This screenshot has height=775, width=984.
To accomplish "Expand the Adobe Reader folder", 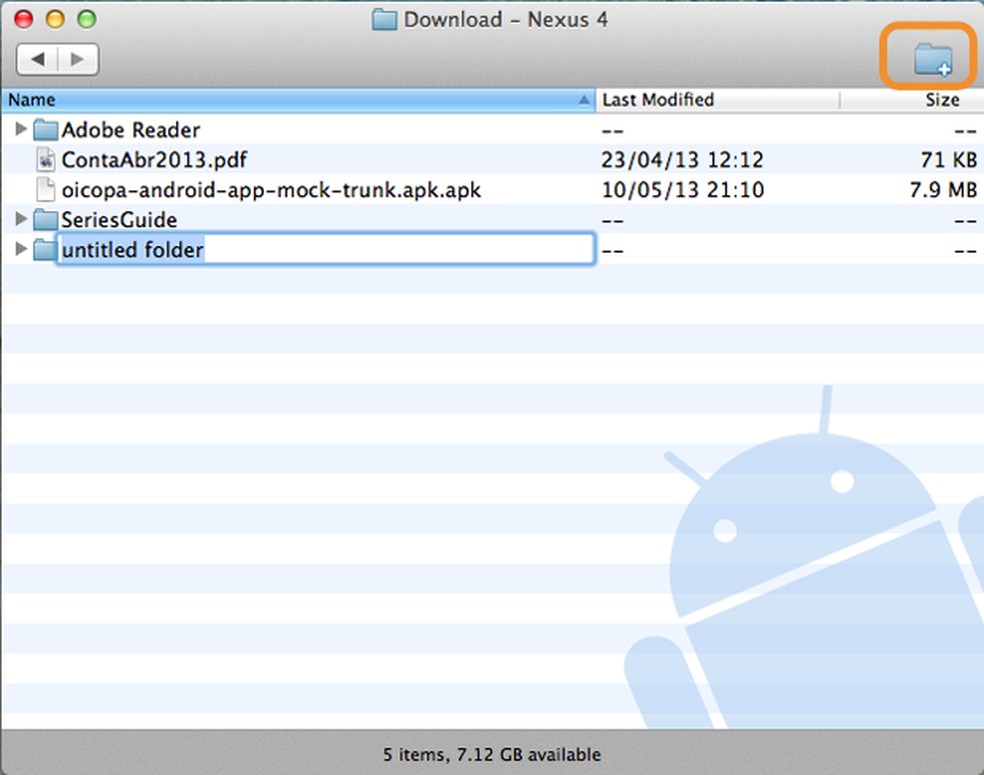I will (x=21, y=129).
